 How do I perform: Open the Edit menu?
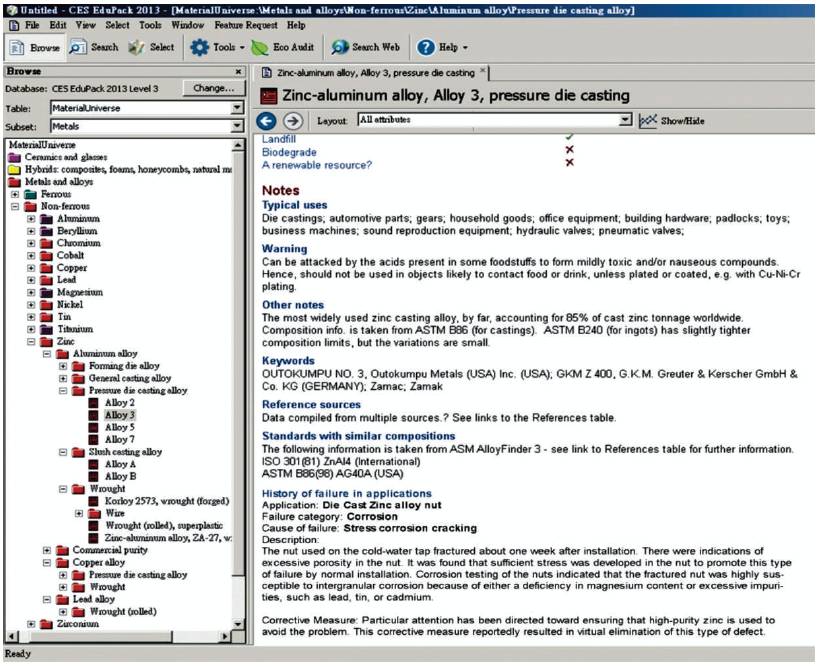(x=58, y=25)
